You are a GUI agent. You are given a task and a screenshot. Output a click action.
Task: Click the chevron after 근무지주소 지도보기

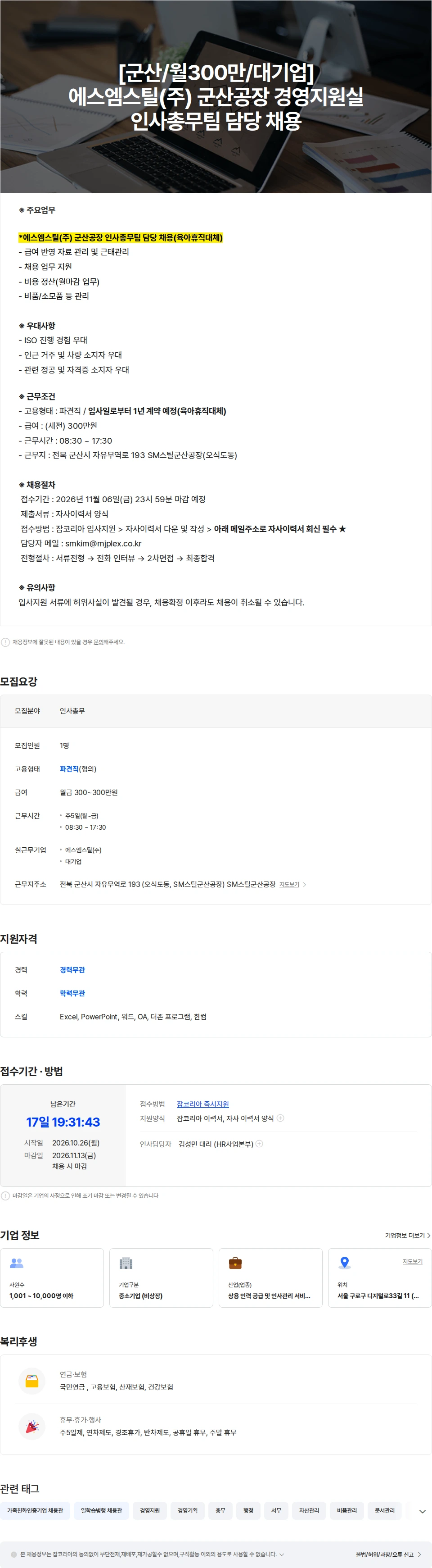tap(304, 884)
